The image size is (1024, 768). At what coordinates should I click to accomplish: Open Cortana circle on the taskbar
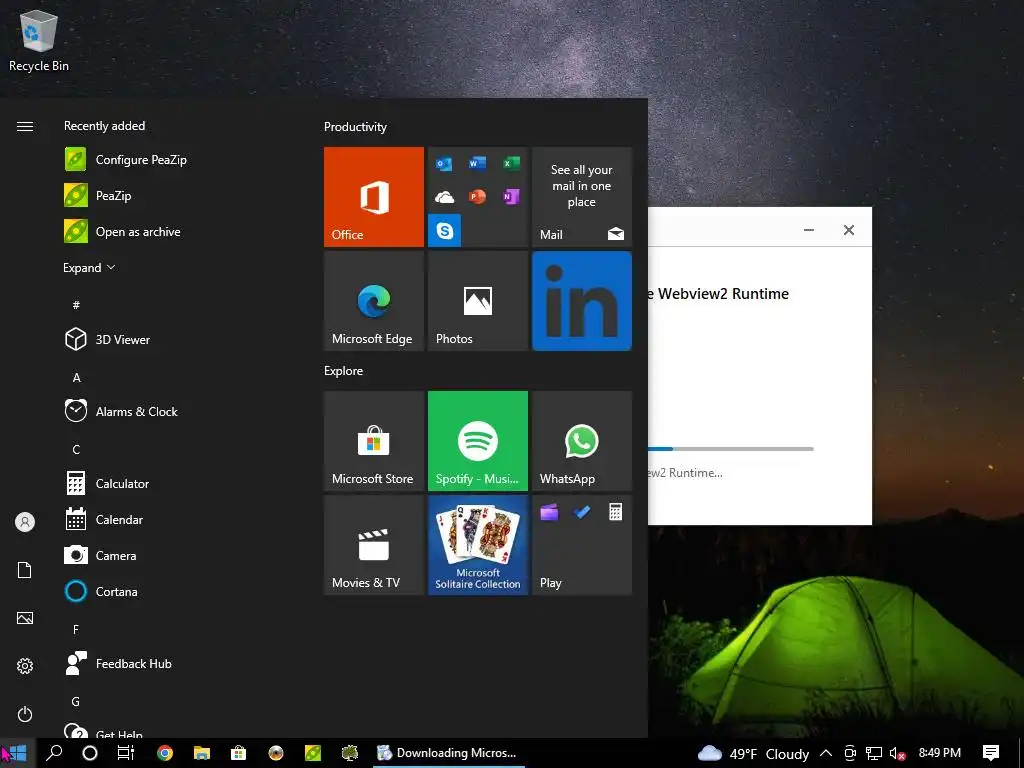(x=90, y=753)
